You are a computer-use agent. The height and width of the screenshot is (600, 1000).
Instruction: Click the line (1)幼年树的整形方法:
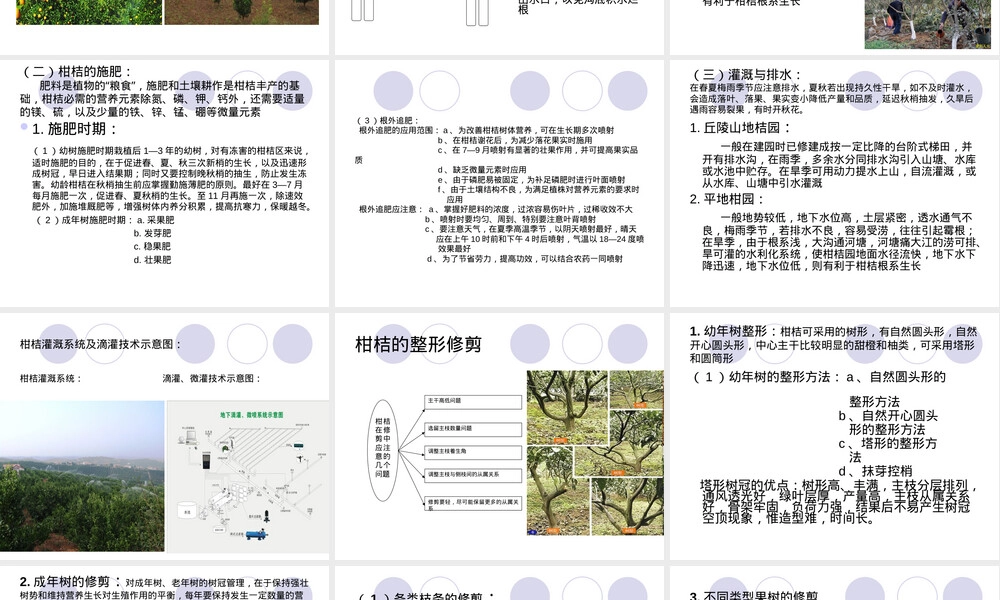point(767,377)
